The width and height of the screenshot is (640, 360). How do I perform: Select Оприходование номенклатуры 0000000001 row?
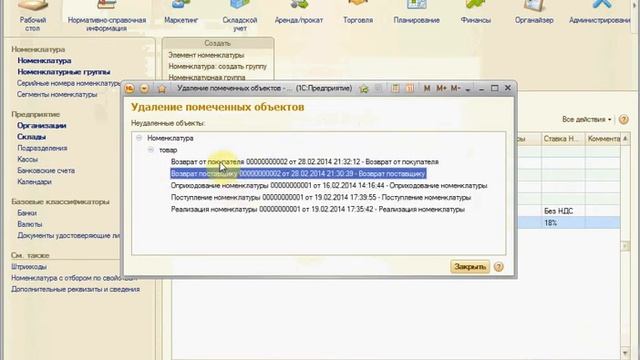329,185
